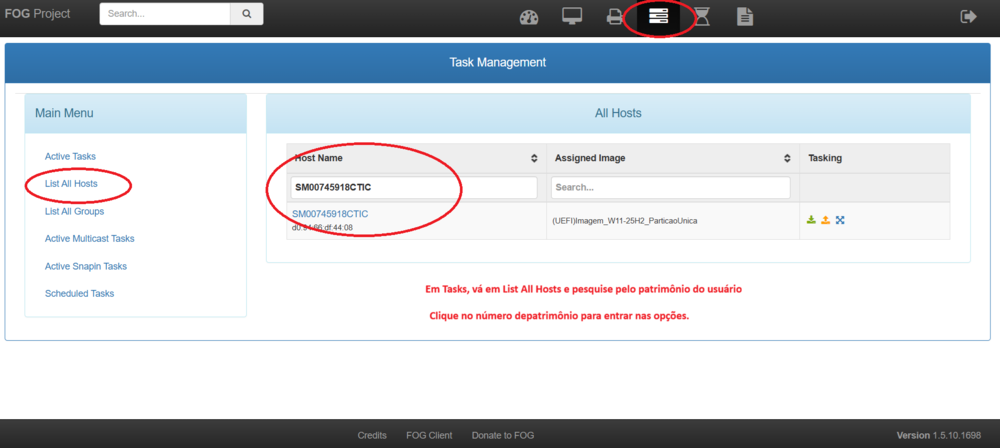
Task: Open the Dashboard gauge icon
Action: pyautogui.click(x=530, y=17)
